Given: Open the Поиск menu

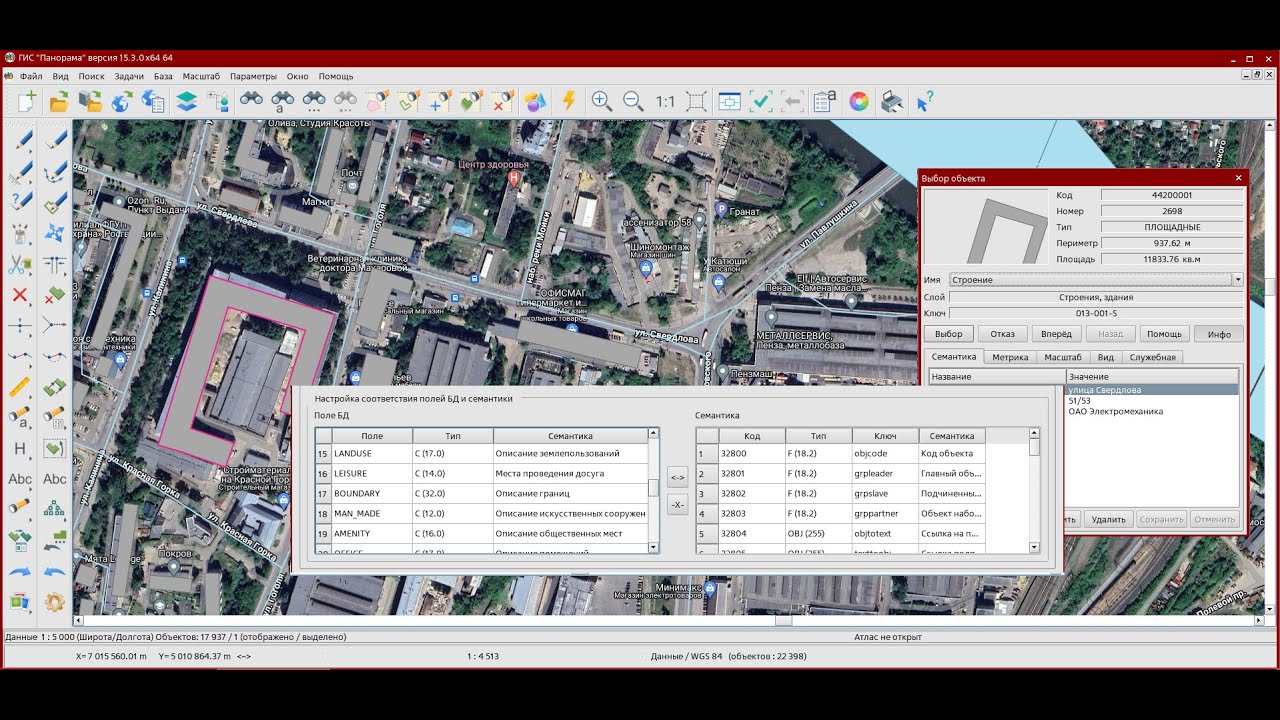Looking at the screenshot, I should click(x=91, y=76).
